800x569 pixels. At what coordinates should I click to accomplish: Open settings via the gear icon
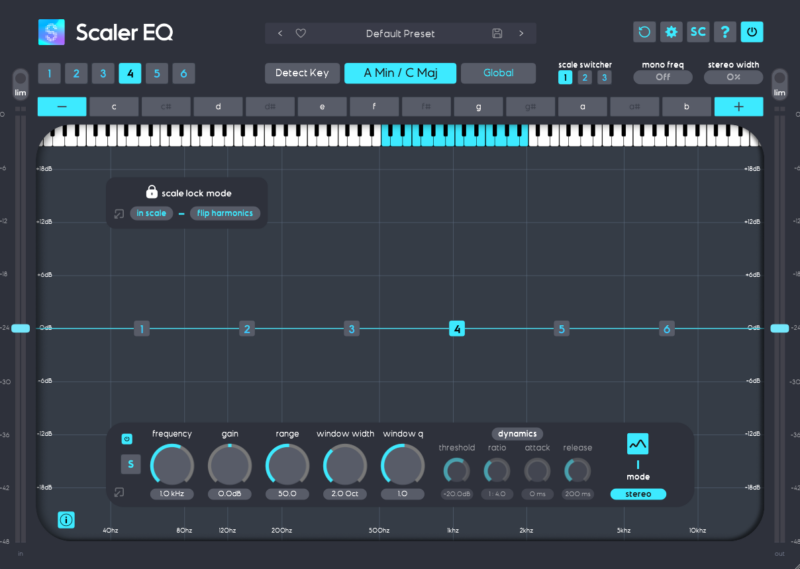coord(672,32)
